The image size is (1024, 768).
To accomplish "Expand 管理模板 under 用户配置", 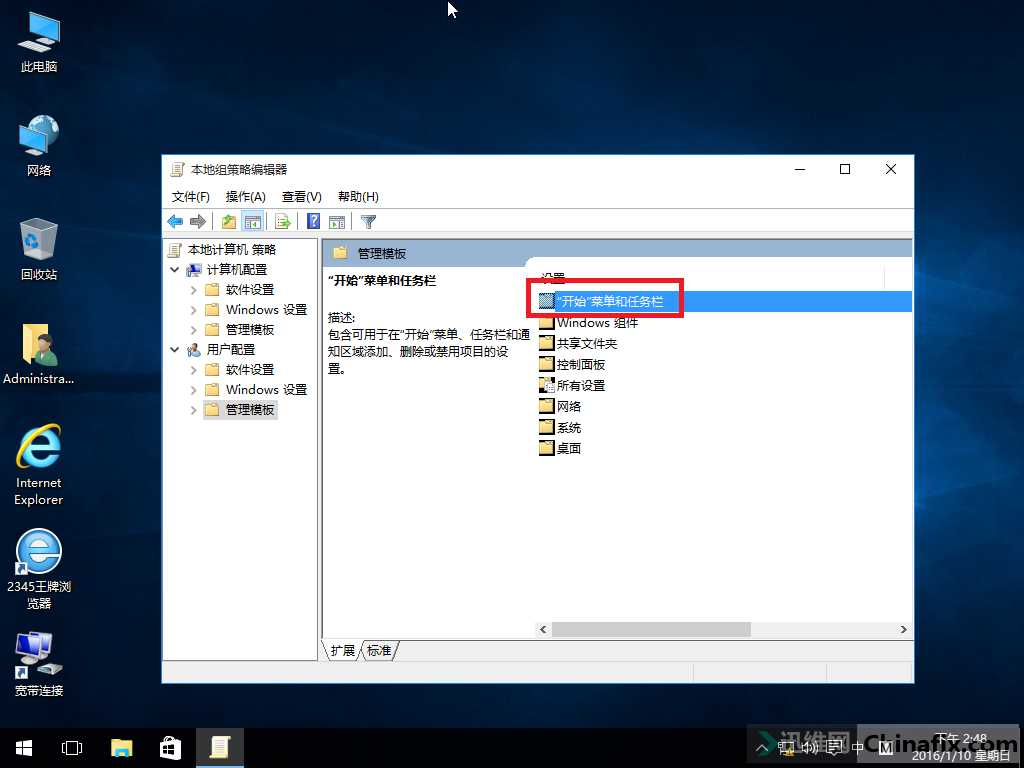I will 193,410.
